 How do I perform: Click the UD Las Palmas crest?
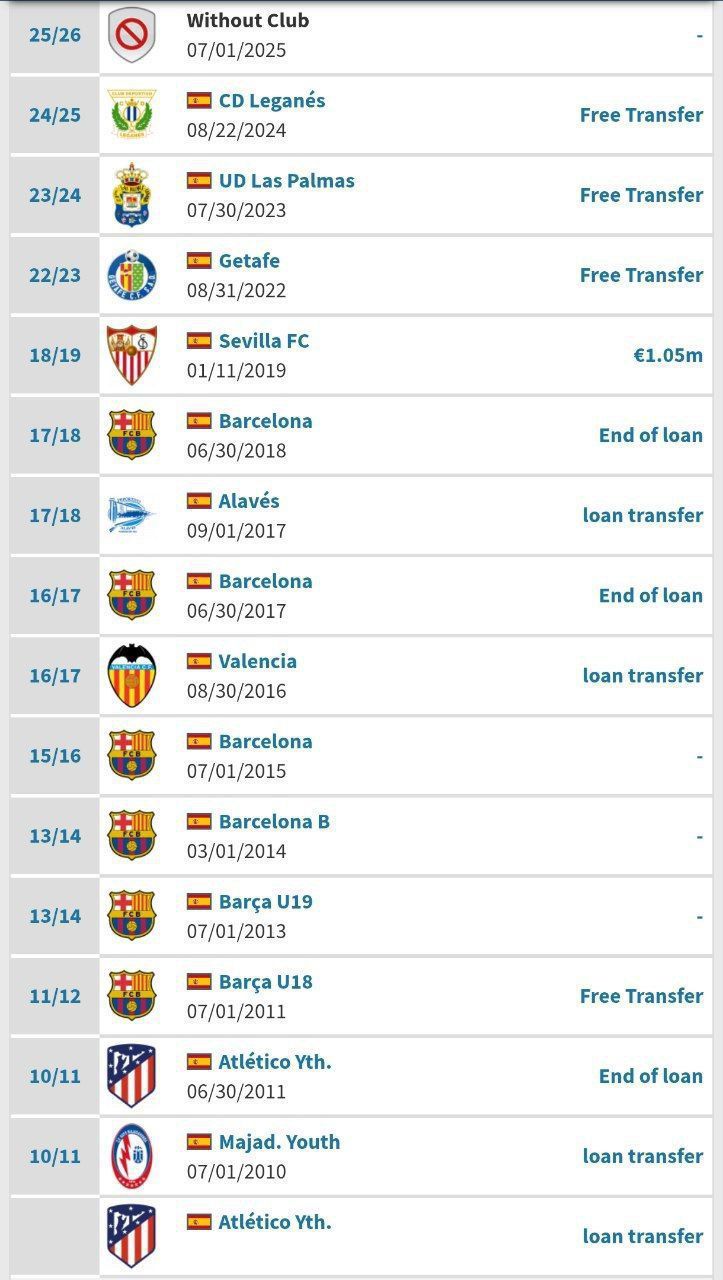pyautogui.click(x=132, y=195)
